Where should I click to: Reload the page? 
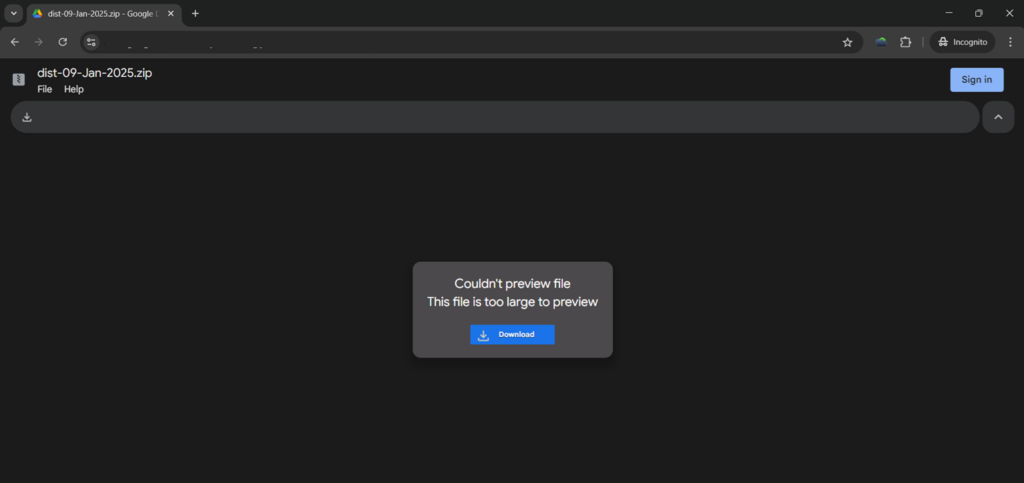63,42
